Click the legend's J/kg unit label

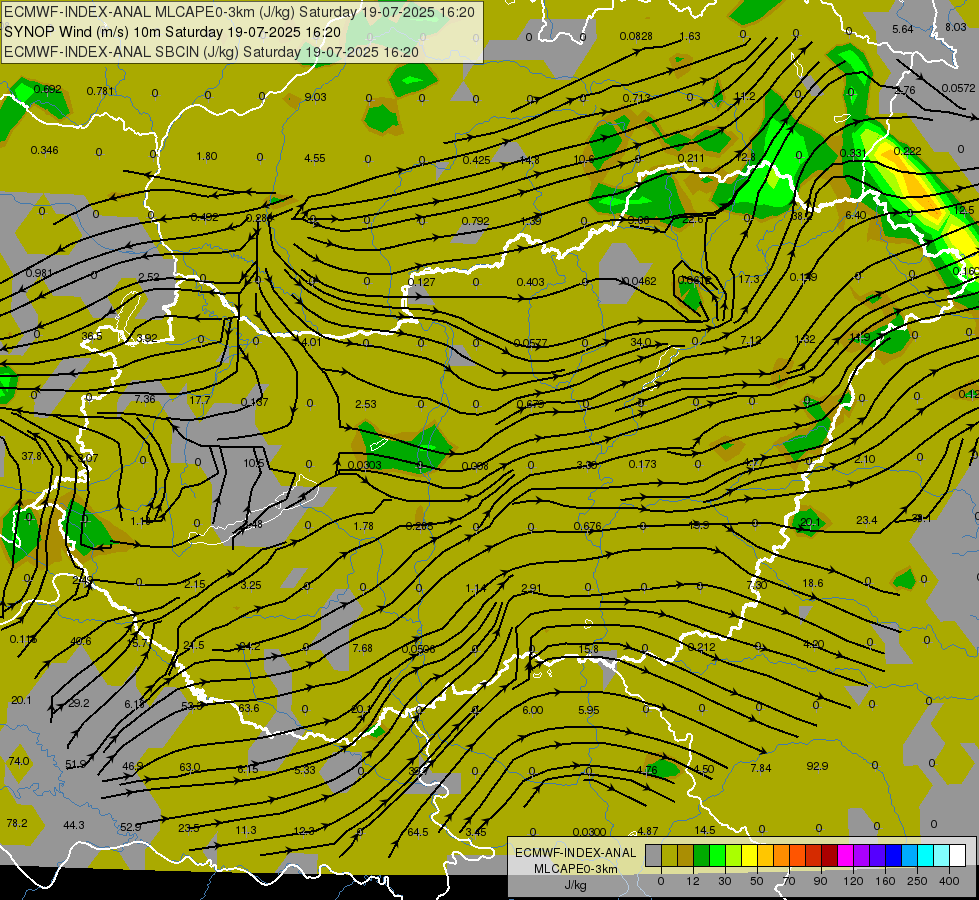coord(575,885)
